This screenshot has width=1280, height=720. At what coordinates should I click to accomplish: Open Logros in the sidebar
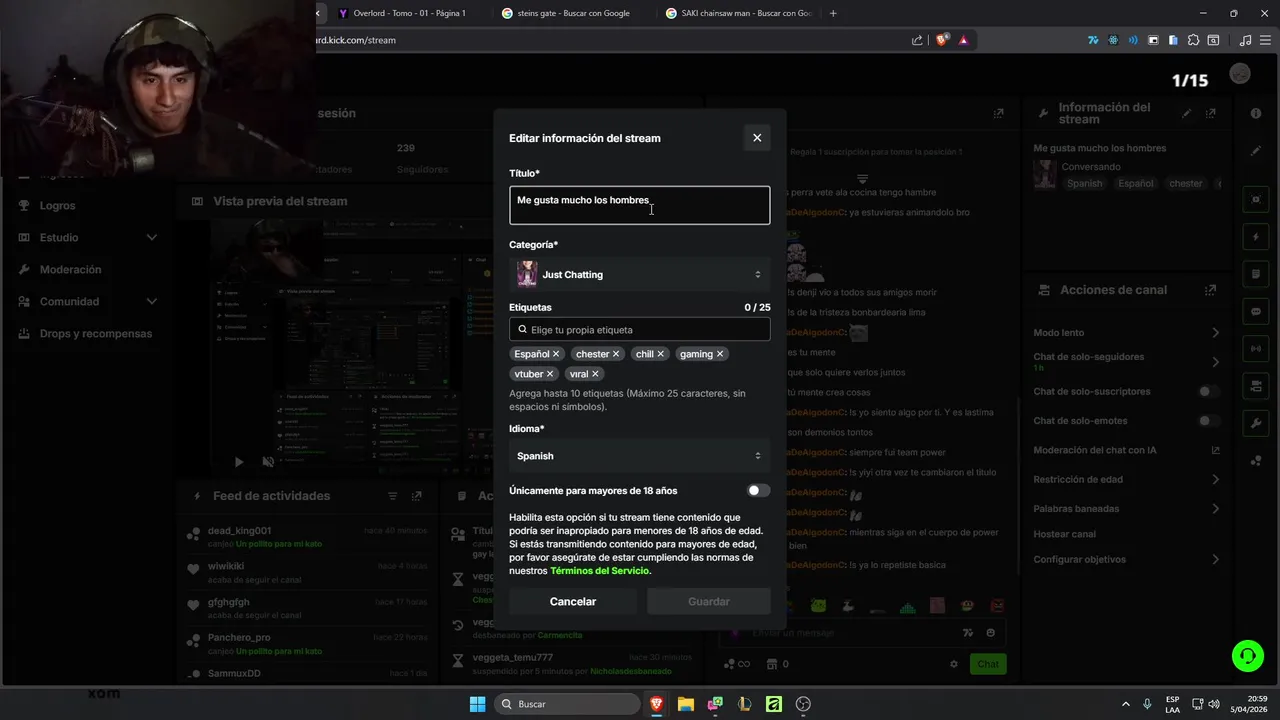coord(57,205)
